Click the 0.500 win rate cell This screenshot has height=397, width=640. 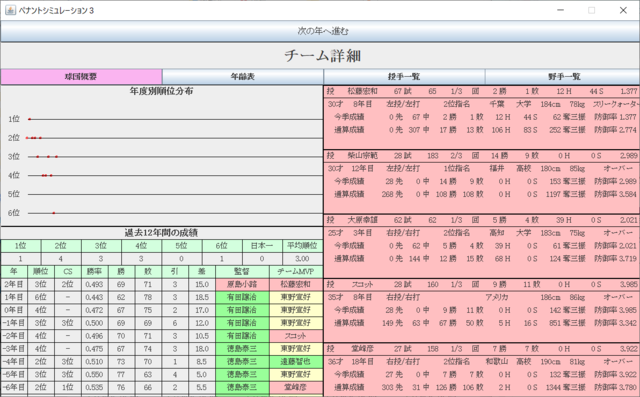point(94,323)
